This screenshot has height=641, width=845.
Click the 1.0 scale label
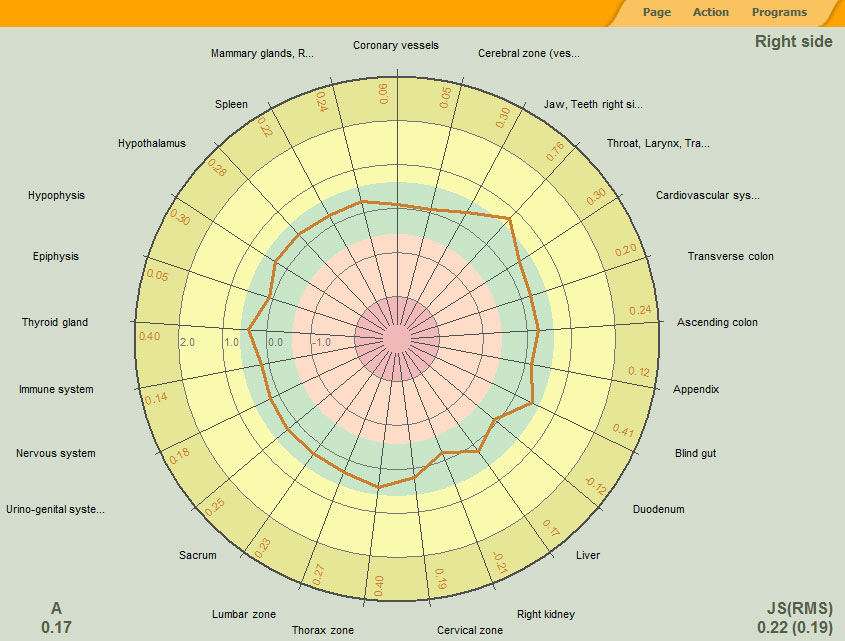(232, 342)
